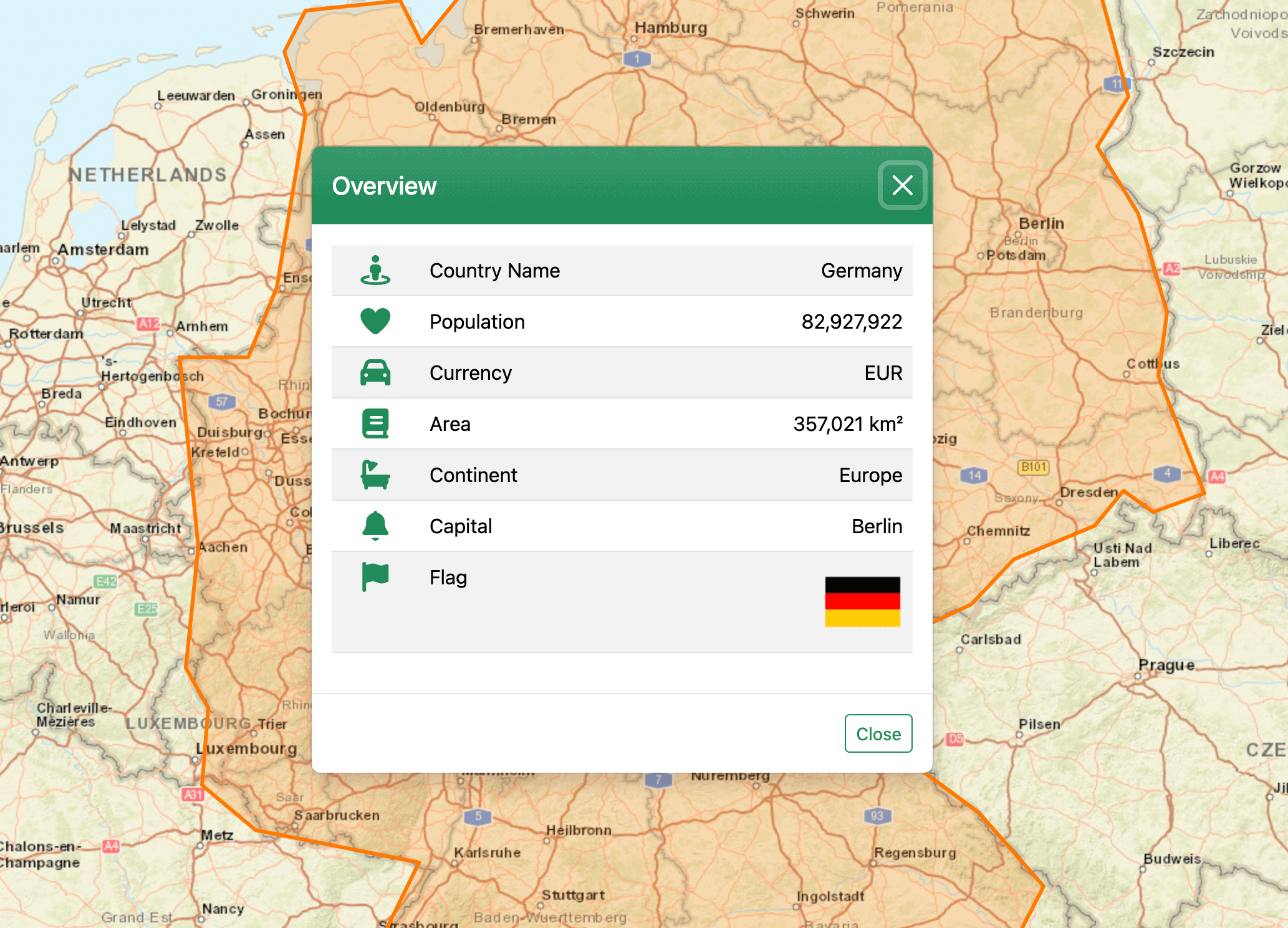Click the EUR currency value
Screen dimensions: 1288x928
pyautogui.click(x=883, y=372)
